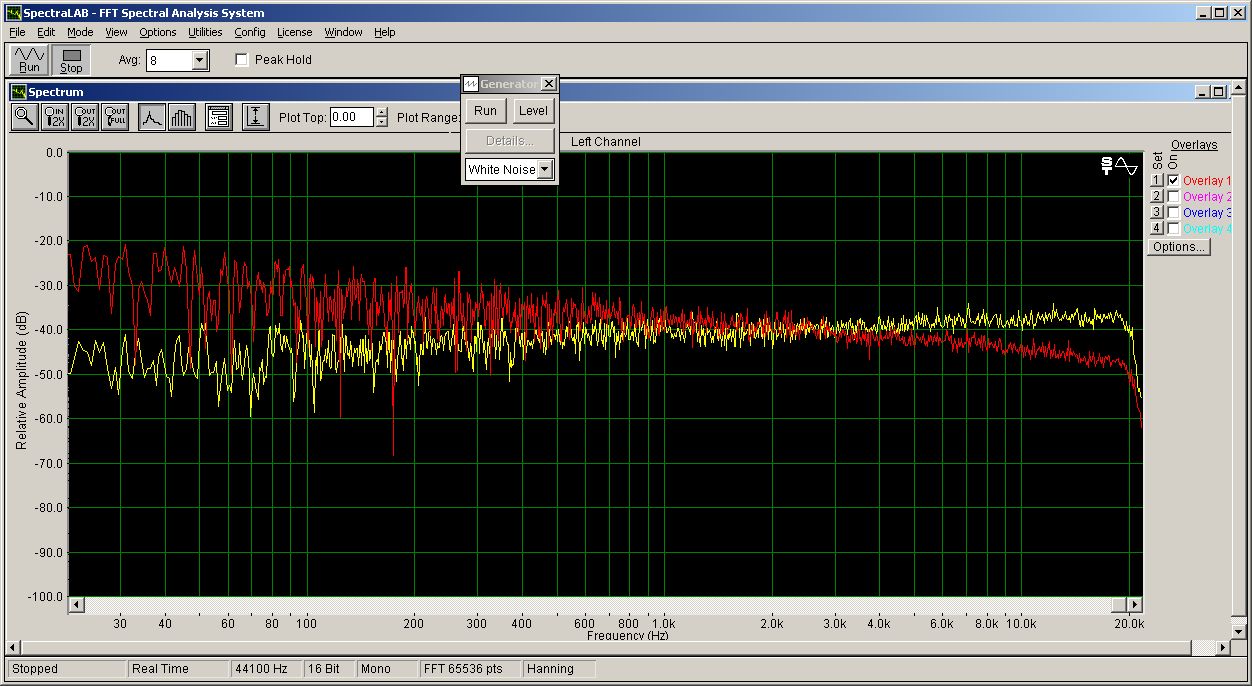Select the line graph display icon
The height and width of the screenshot is (686, 1252).
pos(151,117)
